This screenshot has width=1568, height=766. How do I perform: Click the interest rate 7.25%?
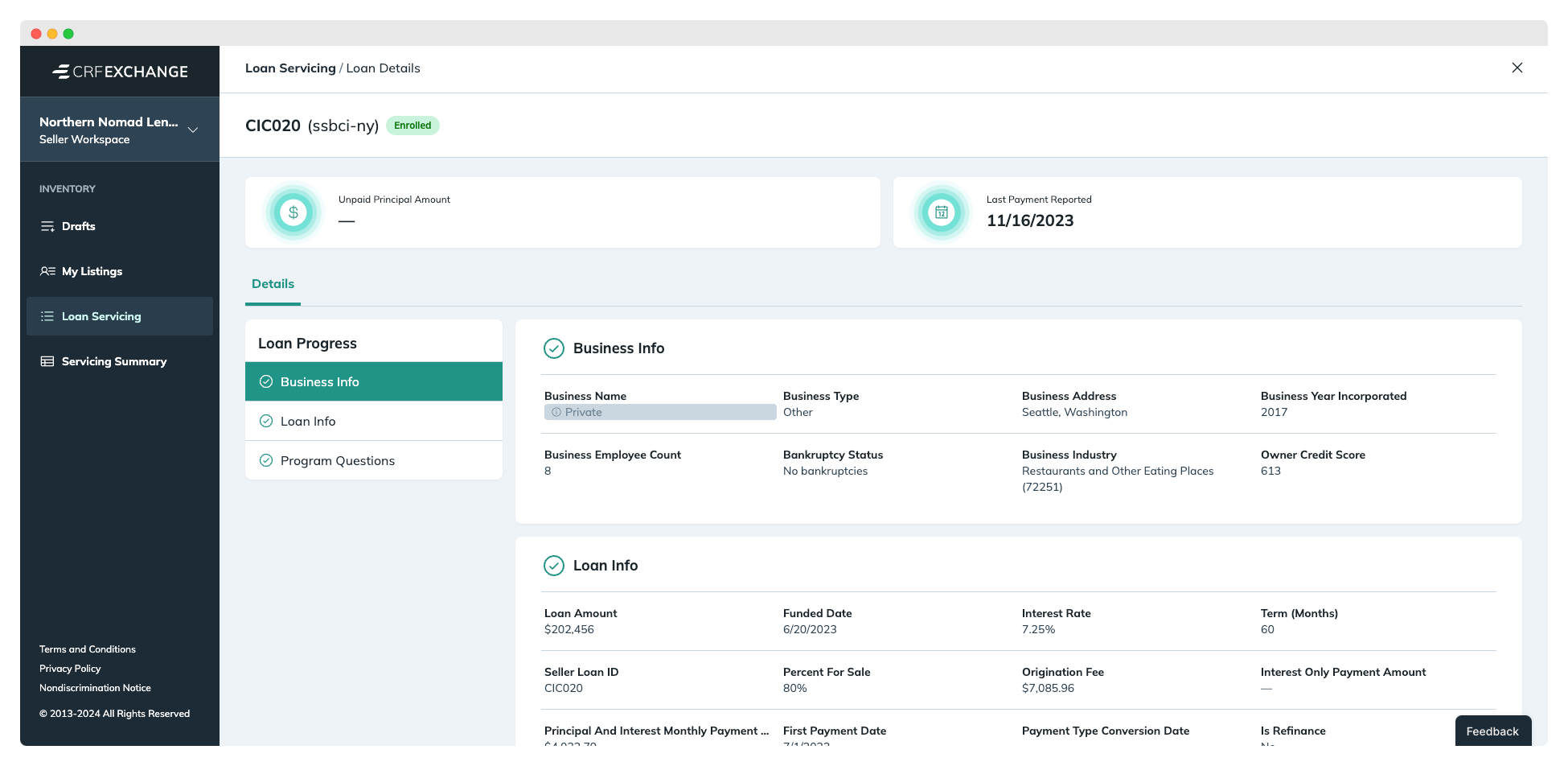coord(1038,629)
